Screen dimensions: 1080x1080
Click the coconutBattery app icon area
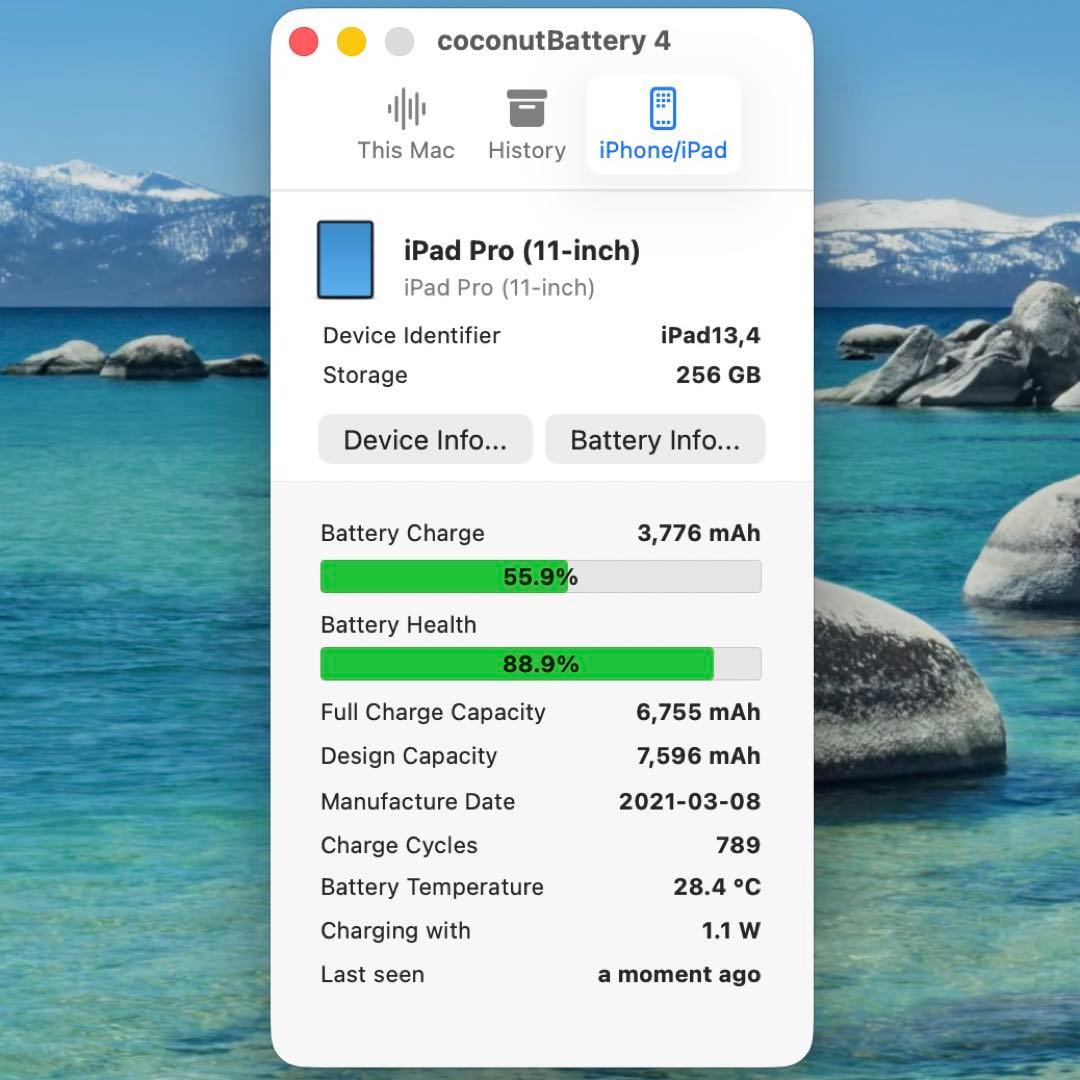click(554, 41)
